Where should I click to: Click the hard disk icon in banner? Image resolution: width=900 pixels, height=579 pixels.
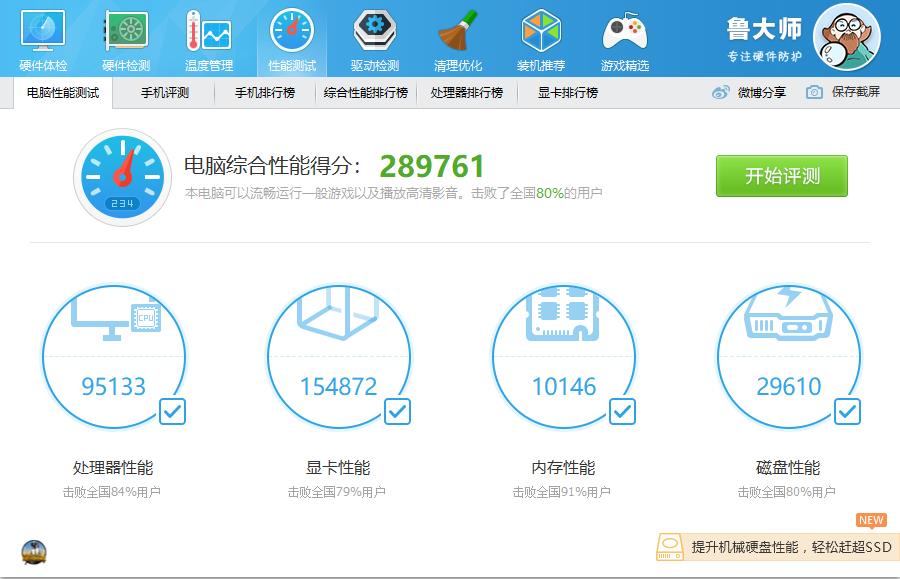(670, 547)
